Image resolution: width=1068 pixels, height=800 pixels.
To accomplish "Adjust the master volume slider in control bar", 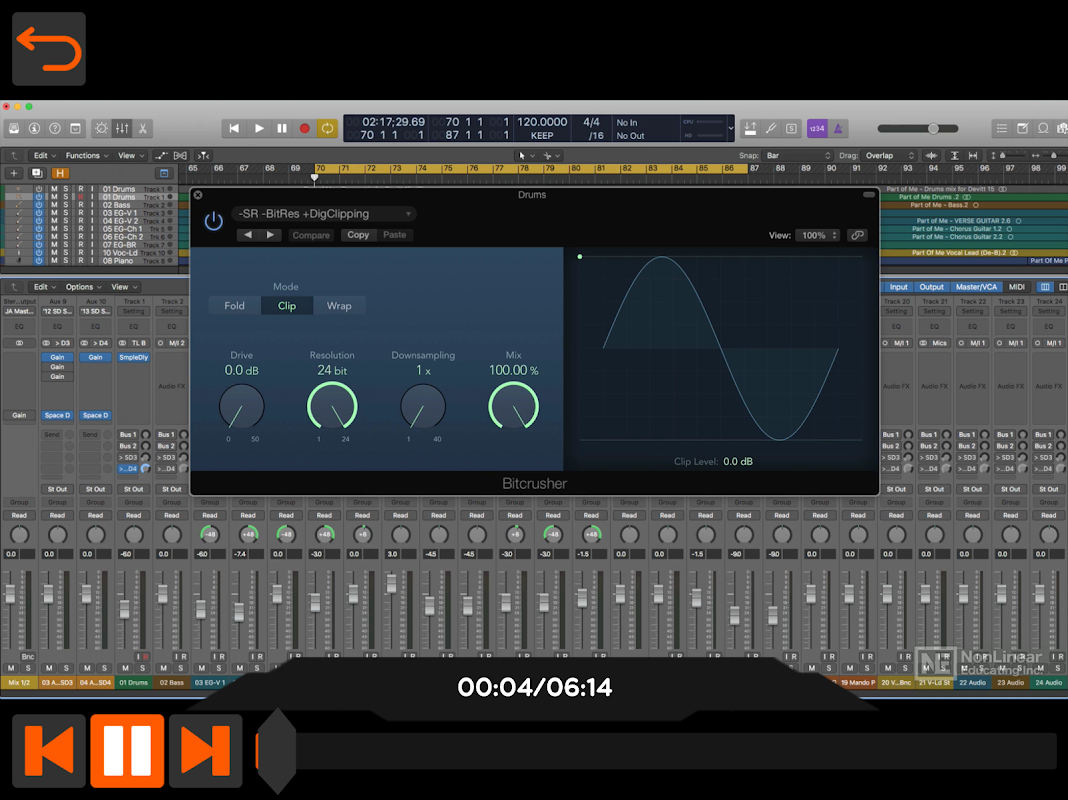I will [918, 128].
